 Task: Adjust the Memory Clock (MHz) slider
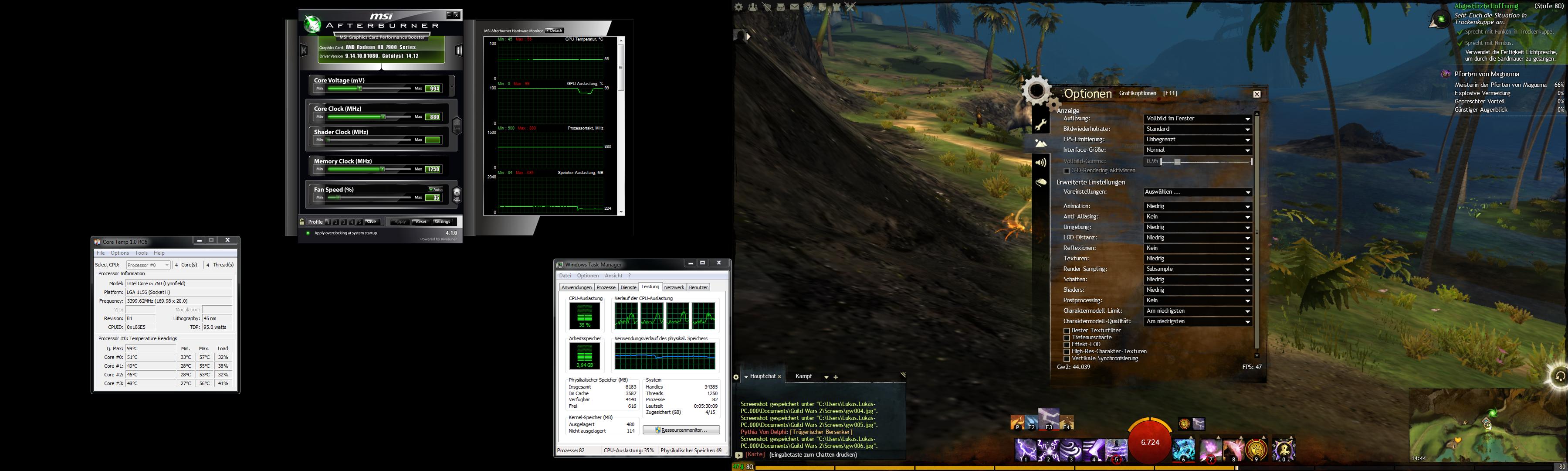(x=369, y=169)
